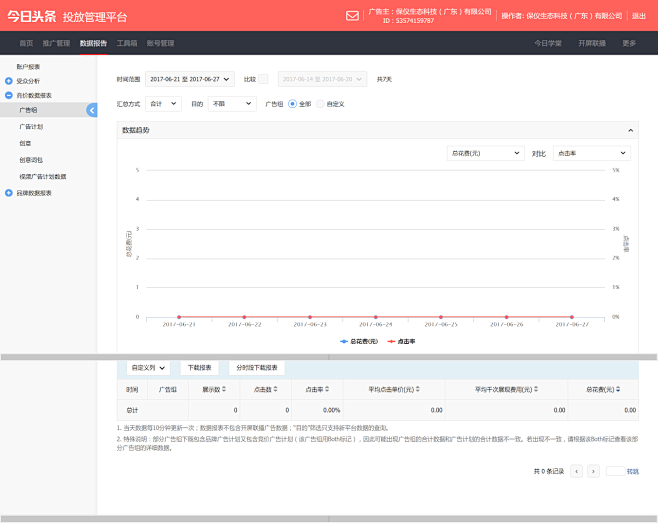Open the 时间范围 date range dropdown
Viewport: 658px width, 523px height.
coord(189,79)
